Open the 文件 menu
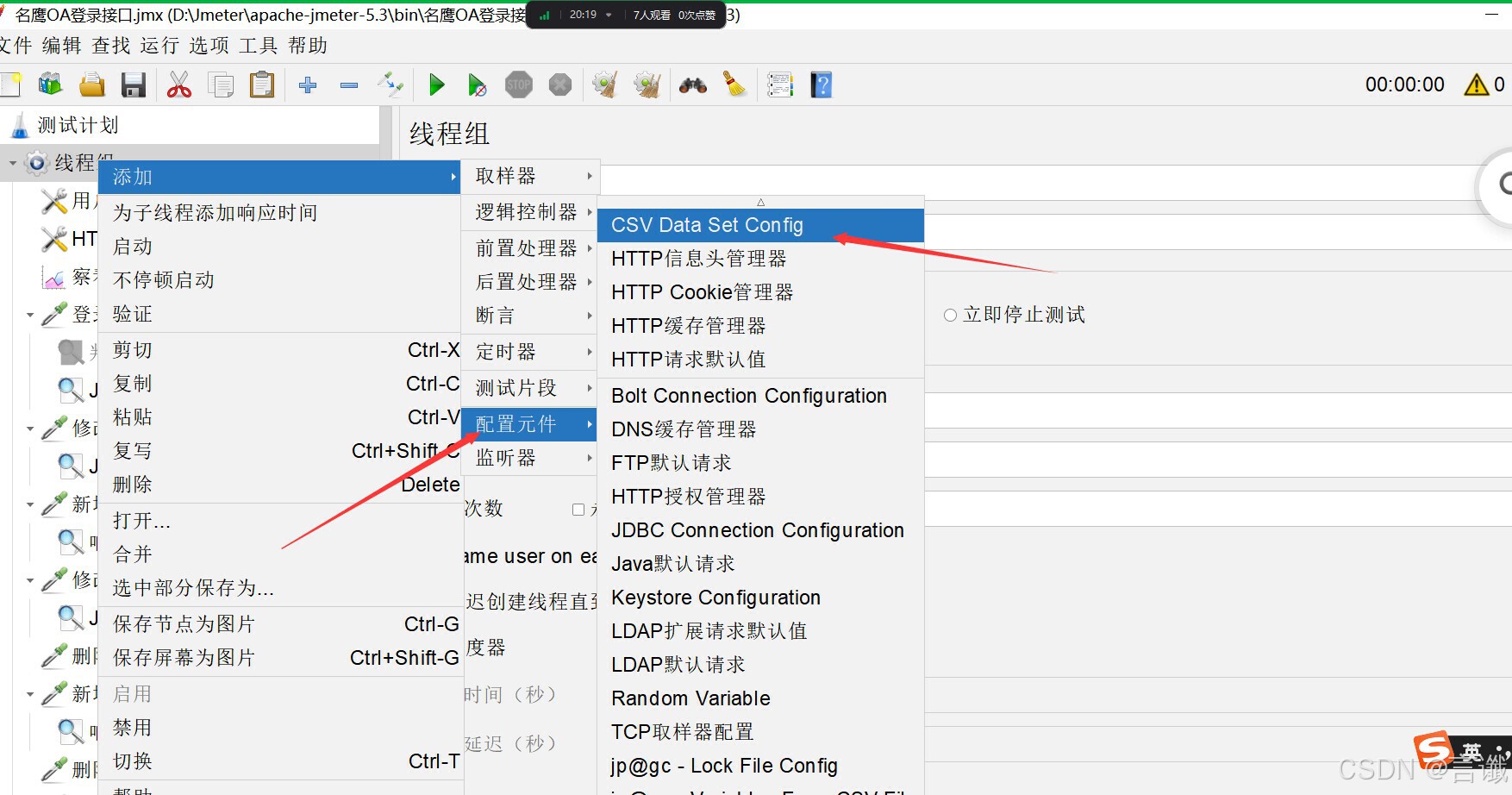Screen dimensions: 1512x795 point(16,46)
